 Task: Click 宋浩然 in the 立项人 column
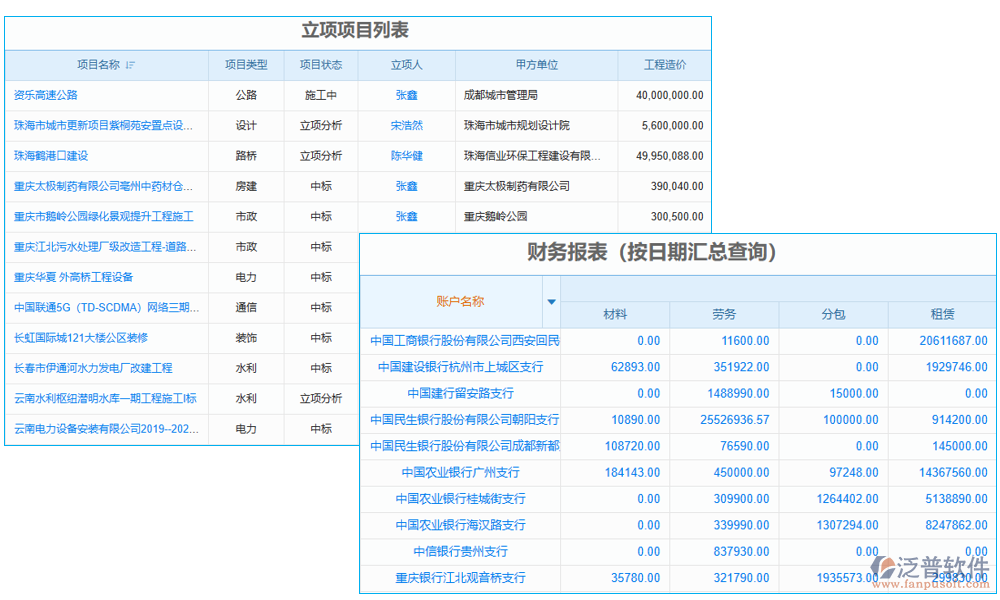tap(405, 125)
